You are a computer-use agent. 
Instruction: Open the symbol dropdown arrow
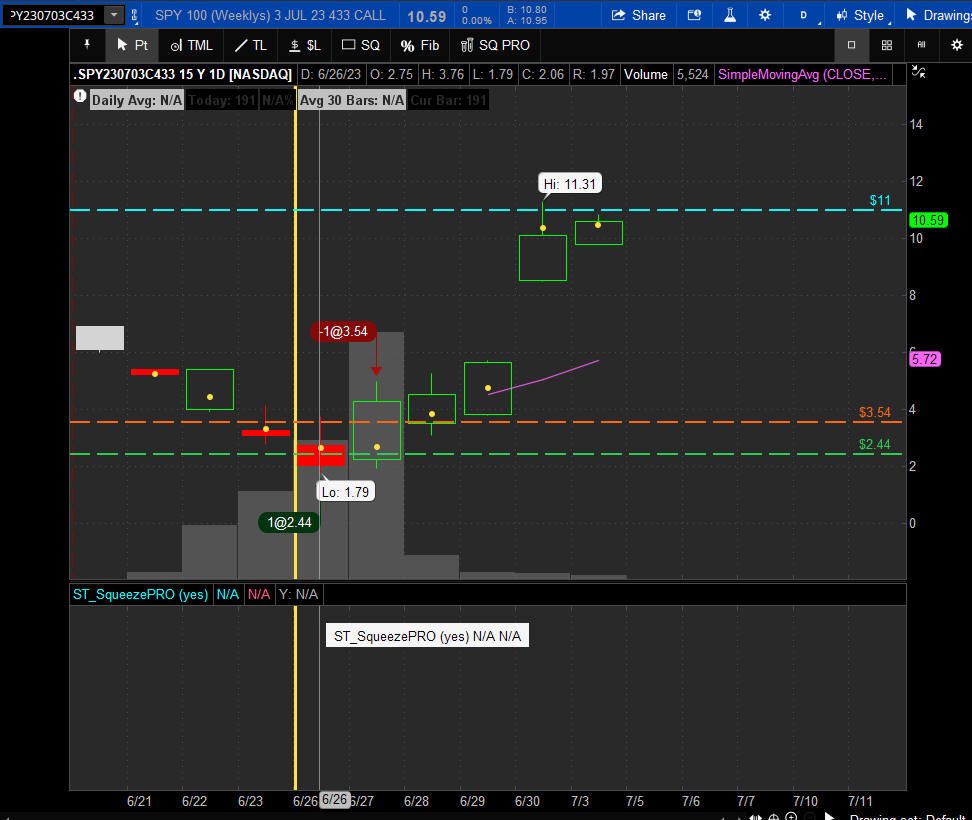tap(114, 15)
